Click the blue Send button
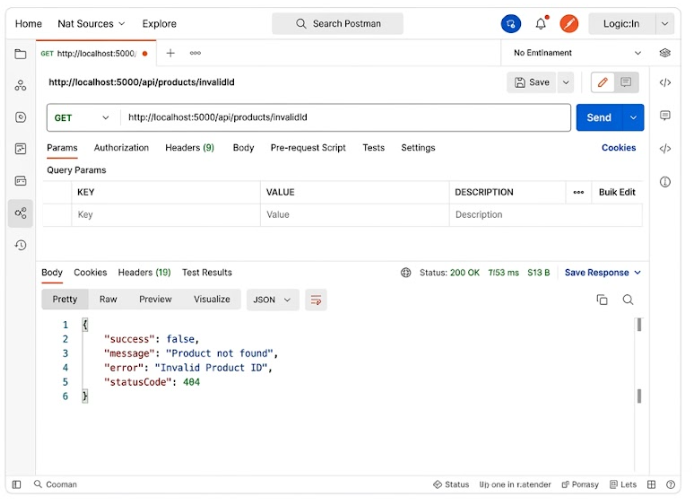The height and width of the screenshot is (502, 692). click(599, 118)
